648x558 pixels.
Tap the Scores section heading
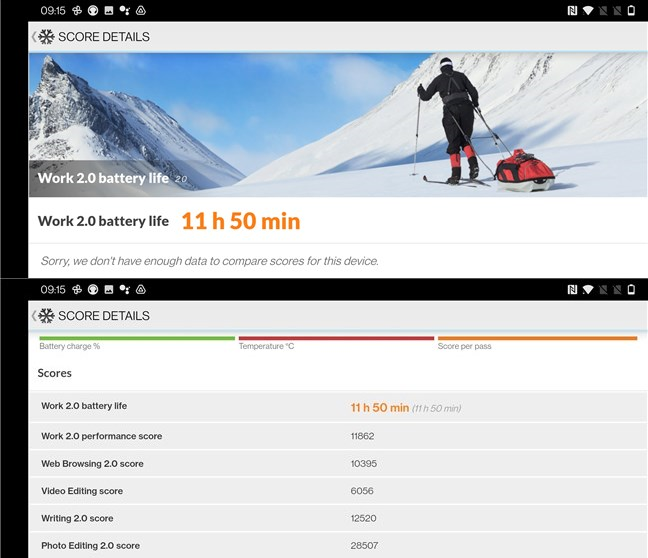point(55,373)
